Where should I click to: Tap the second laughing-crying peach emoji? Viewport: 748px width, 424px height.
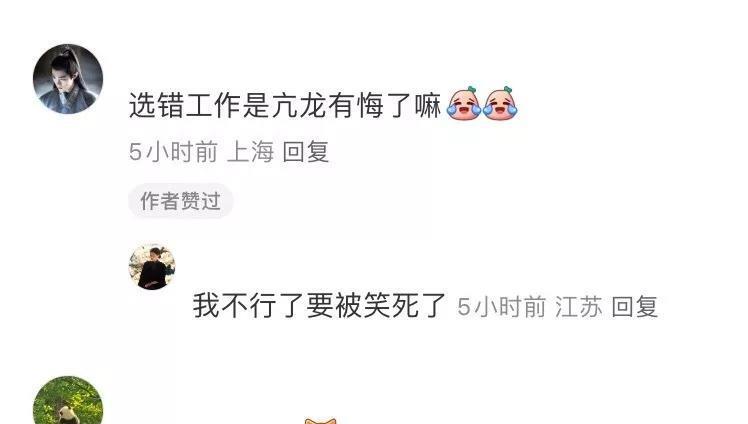[500, 103]
